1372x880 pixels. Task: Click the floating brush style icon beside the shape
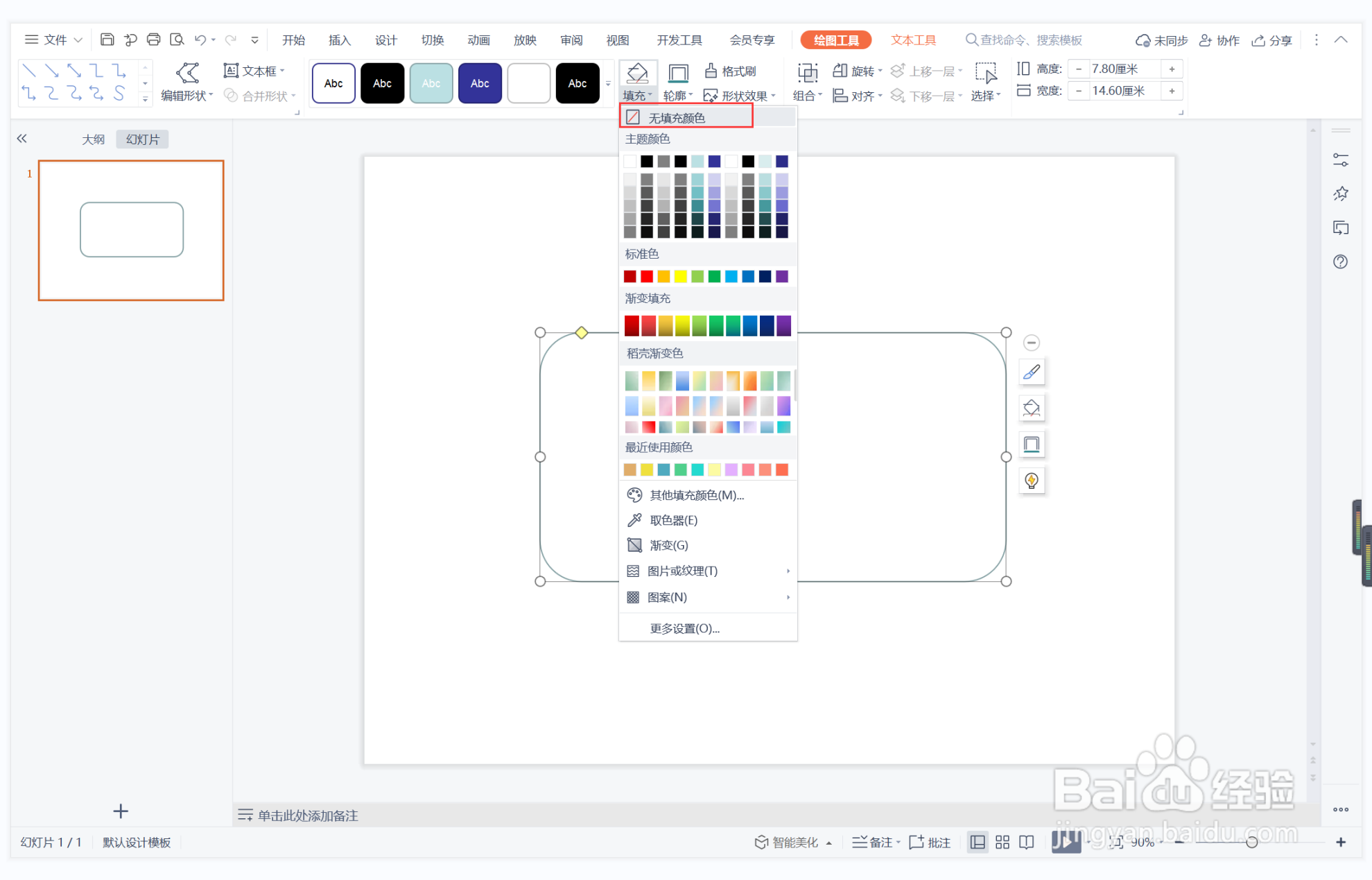point(1032,372)
